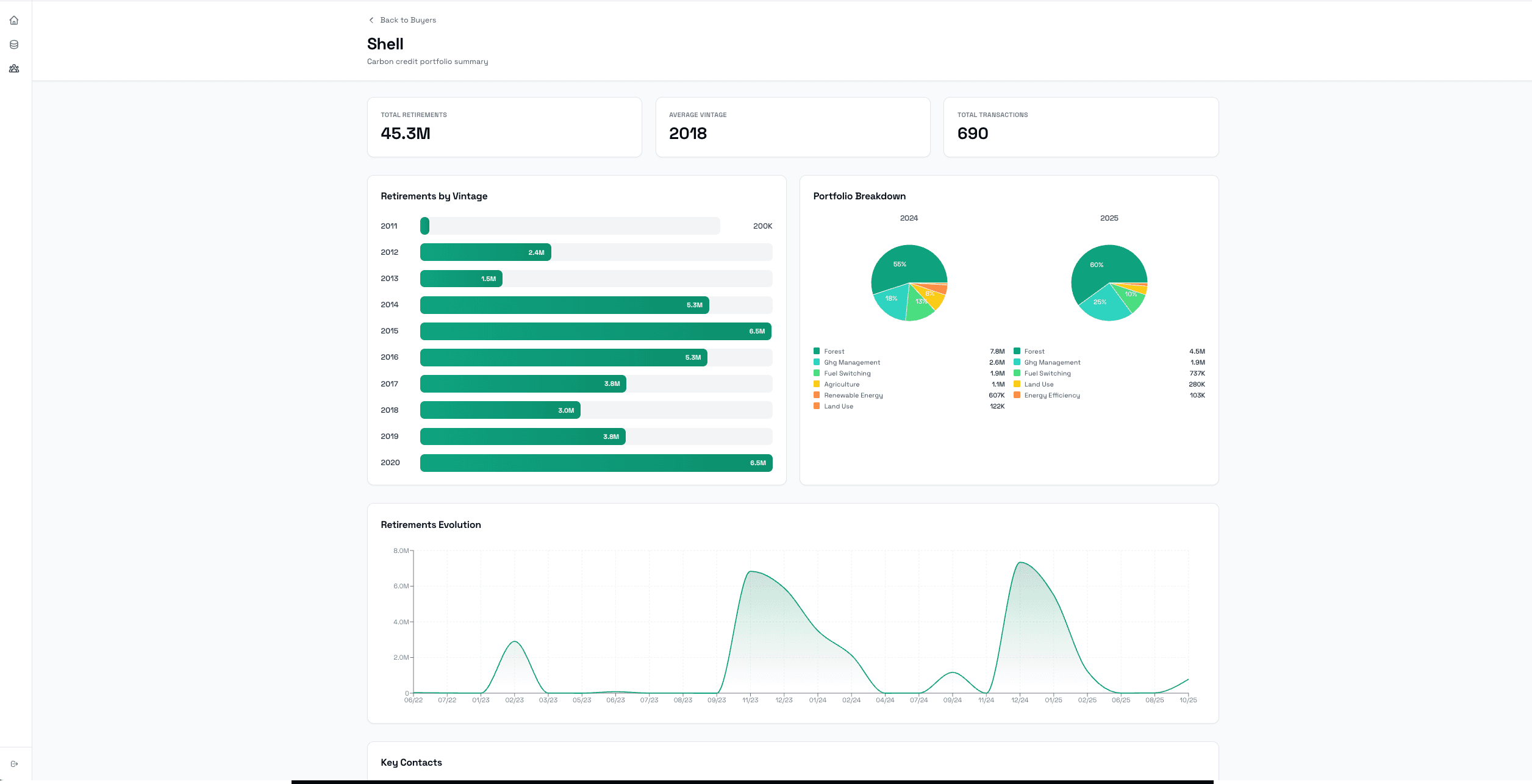Screen dimensions: 1532x784
Task: Click the Total Transactions 690 card
Action: pyautogui.click(x=1080, y=127)
